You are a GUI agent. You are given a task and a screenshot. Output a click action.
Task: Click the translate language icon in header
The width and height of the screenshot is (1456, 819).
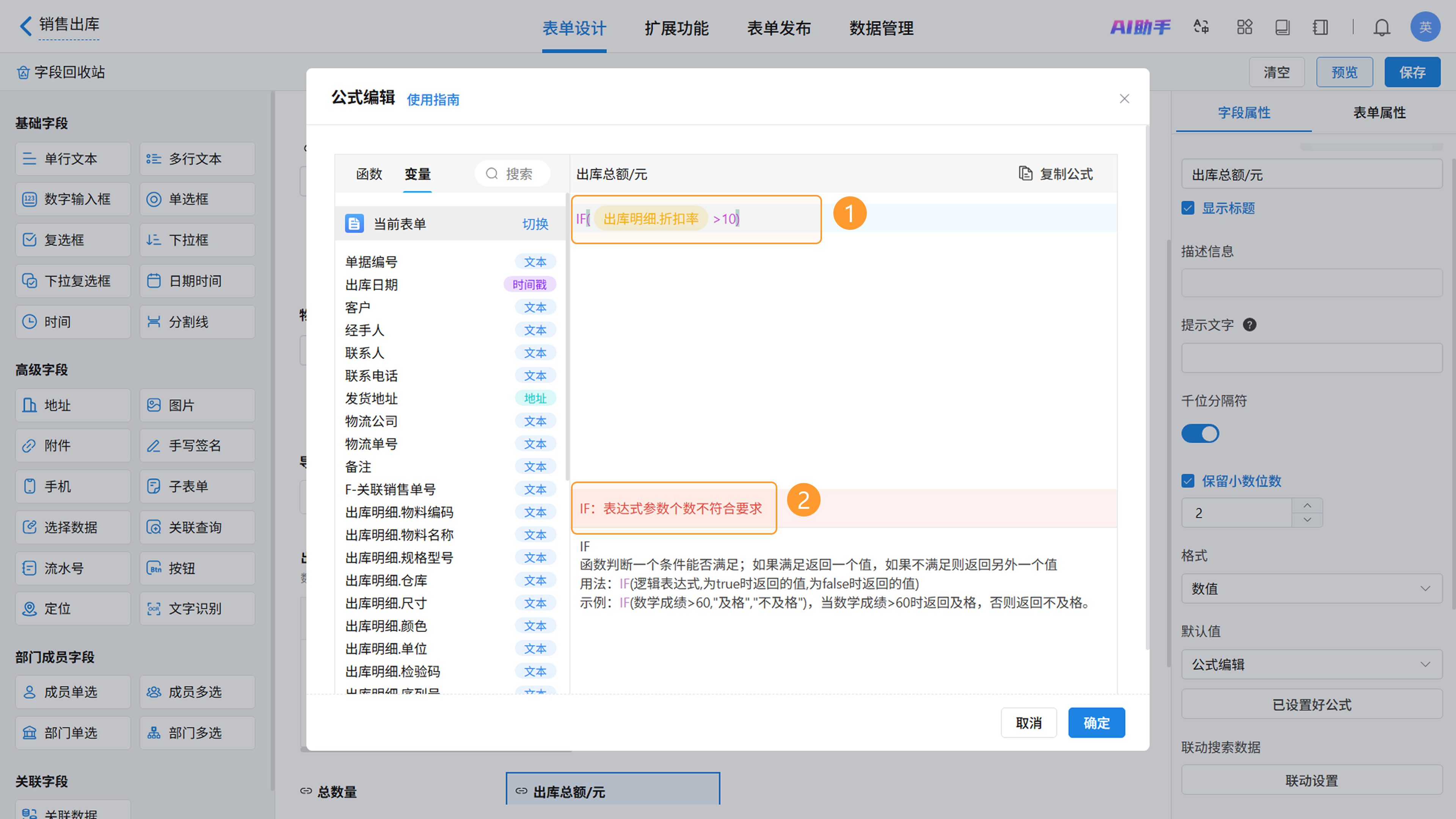pyautogui.click(x=1201, y=27)
